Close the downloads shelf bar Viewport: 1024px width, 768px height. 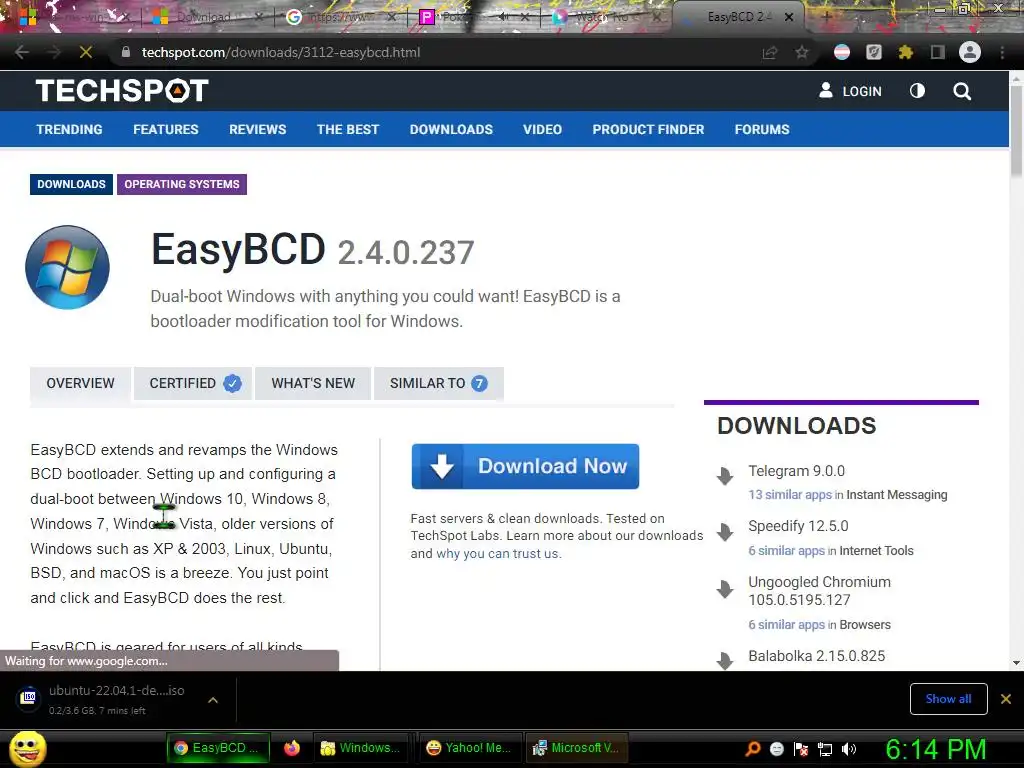(x=1006, y=699)
